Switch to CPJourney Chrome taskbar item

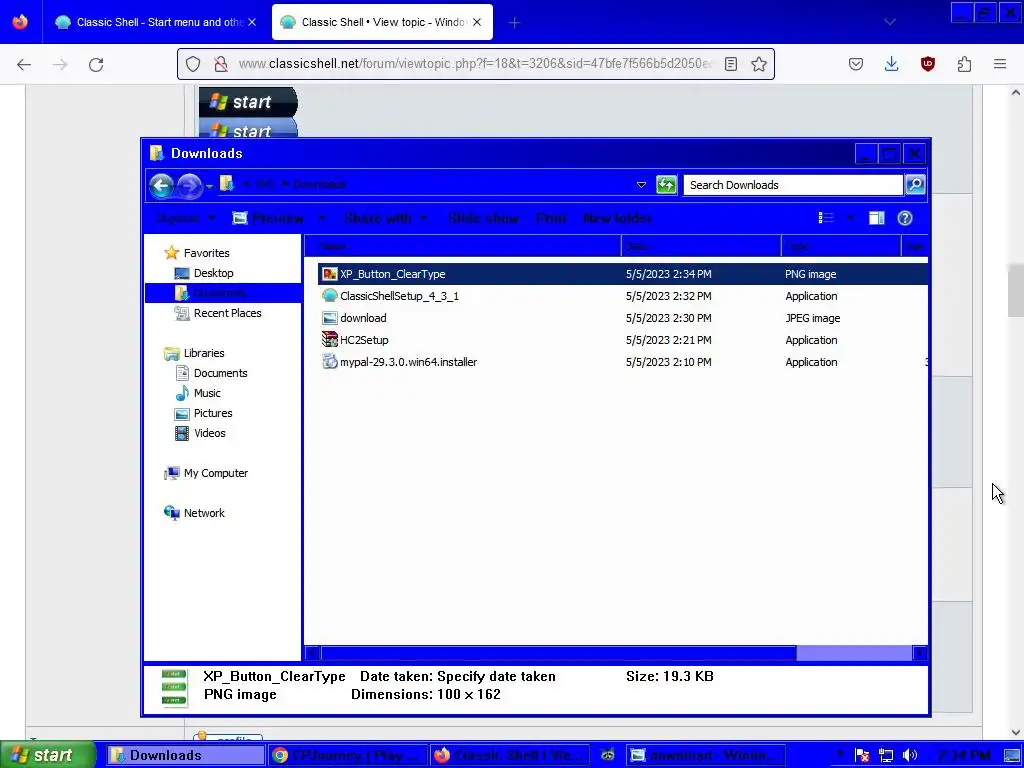pyautogui.click(x=347, y=756)
